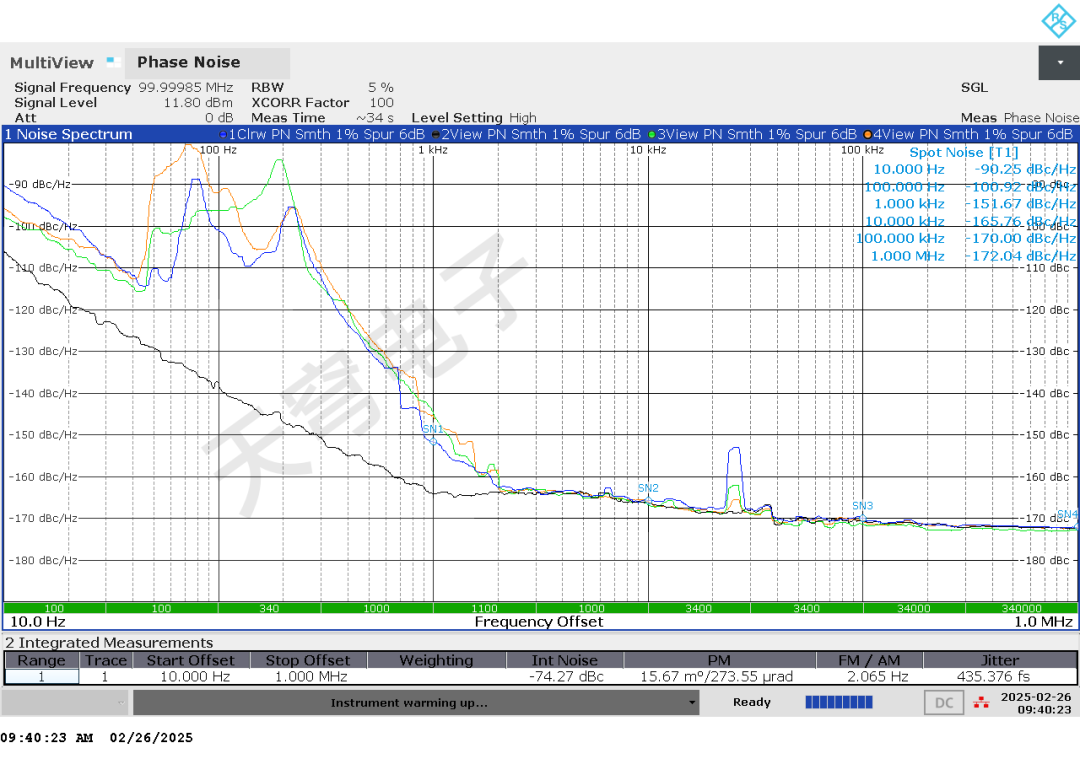Click the DC coupling indicator button
This screenshot has width=1080, height=759.
(944, 703)
